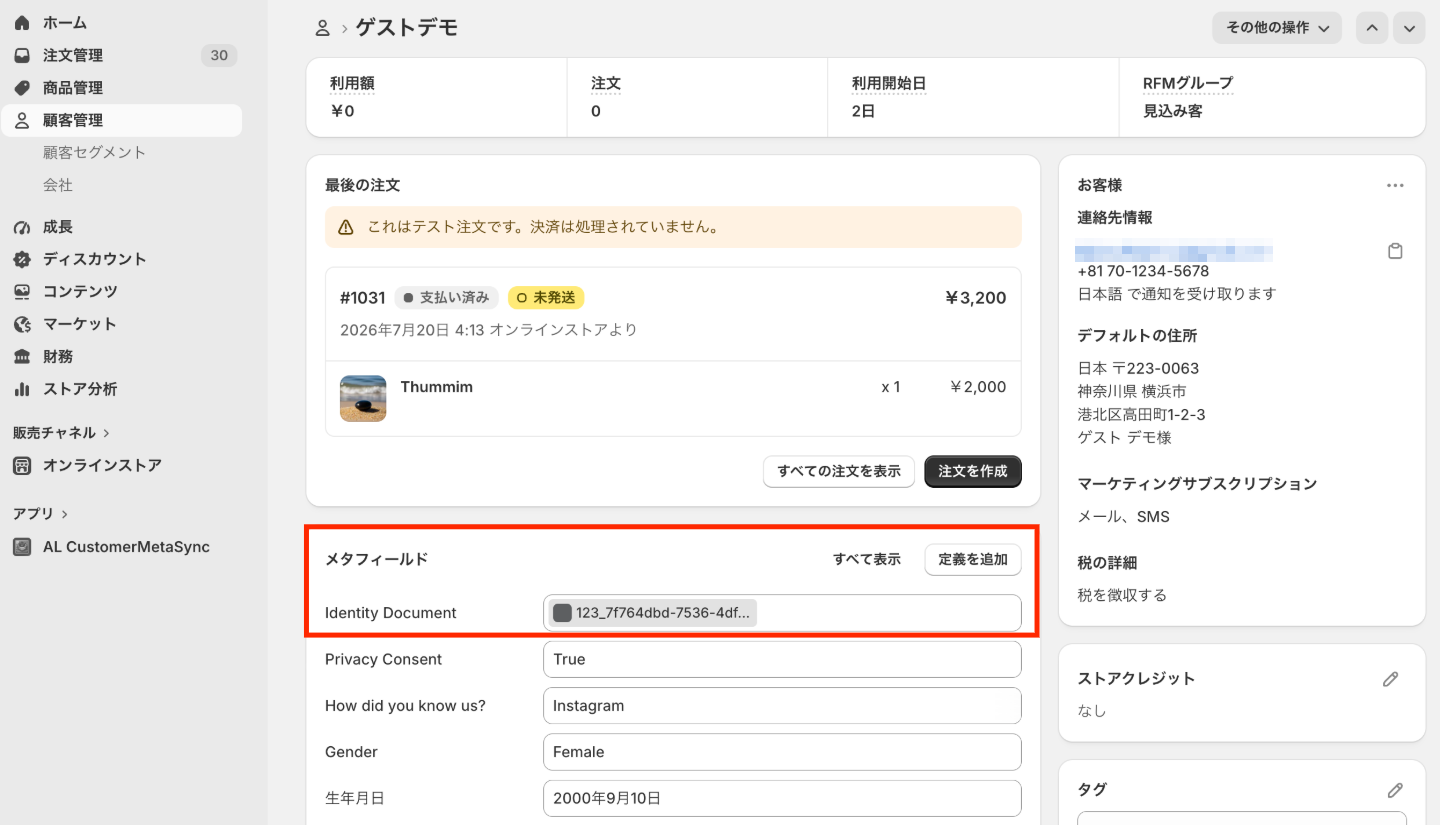The image size is (1440, 825).
Task: Open customer card three-dot menu
Action: 1395,185
